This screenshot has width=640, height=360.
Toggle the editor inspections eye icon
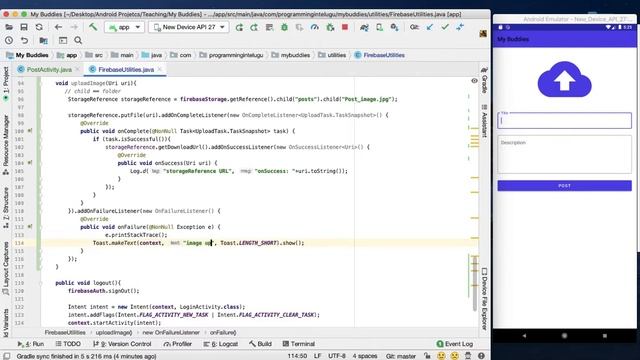point(474,81)
